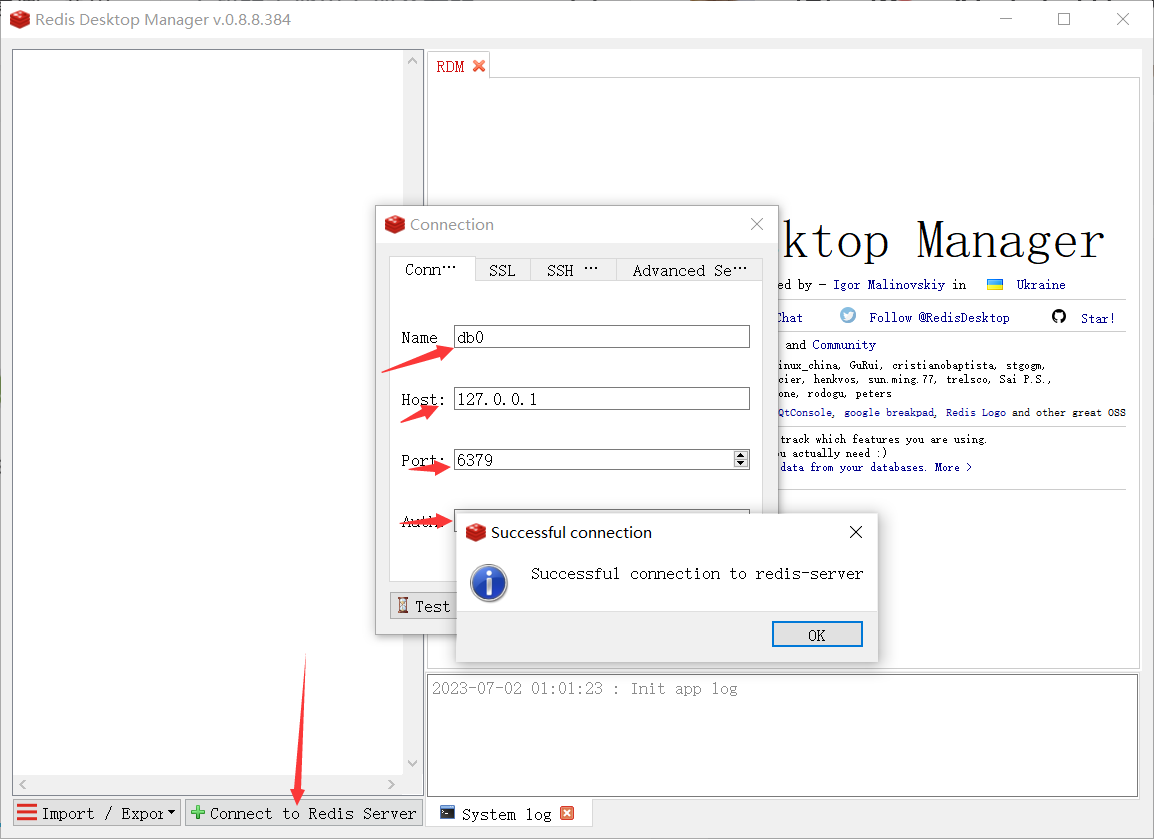Click the connection tree scroll up arrow
This screenshot has width=1154, height=839.
[412, 61]
